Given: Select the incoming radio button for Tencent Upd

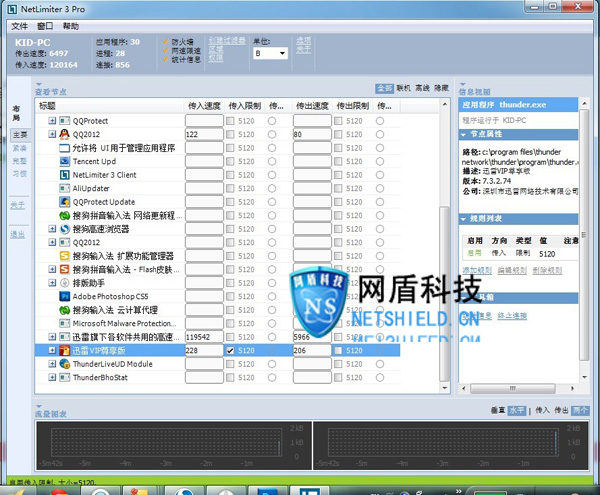Looking at the screenshot, I should (x=272, y=161).
